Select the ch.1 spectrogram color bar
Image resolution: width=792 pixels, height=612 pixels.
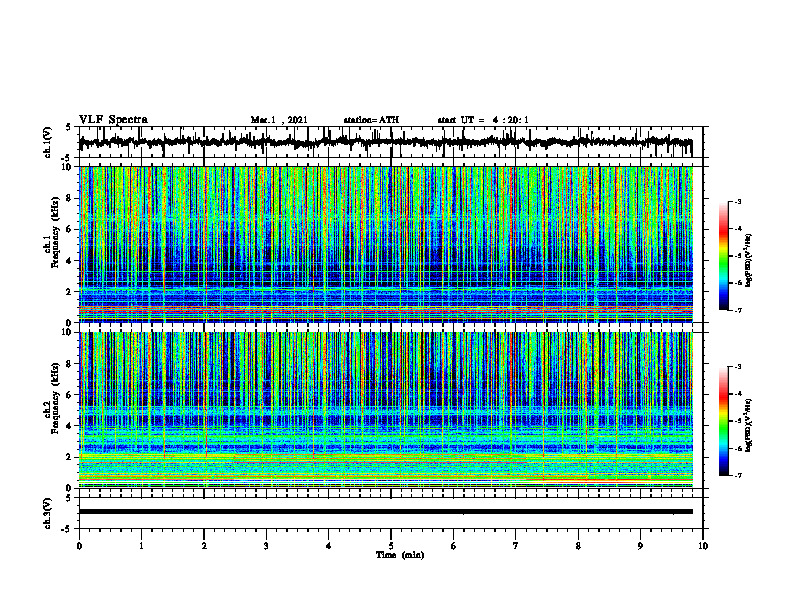click(x=723, y=256)
